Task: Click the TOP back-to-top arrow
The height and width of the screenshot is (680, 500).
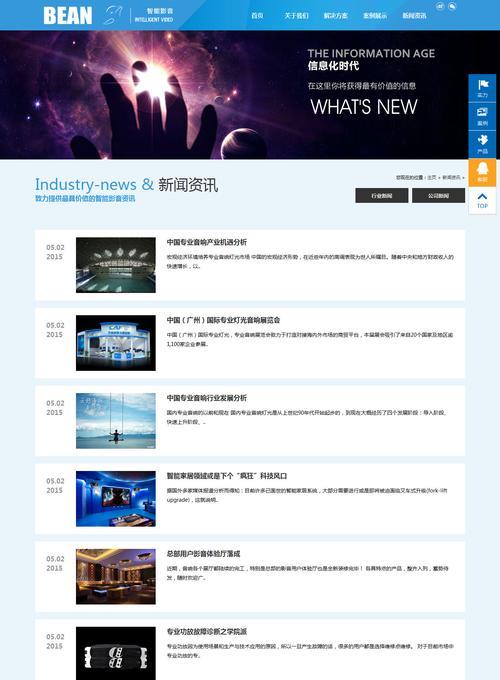Action: tap(482, 200)
